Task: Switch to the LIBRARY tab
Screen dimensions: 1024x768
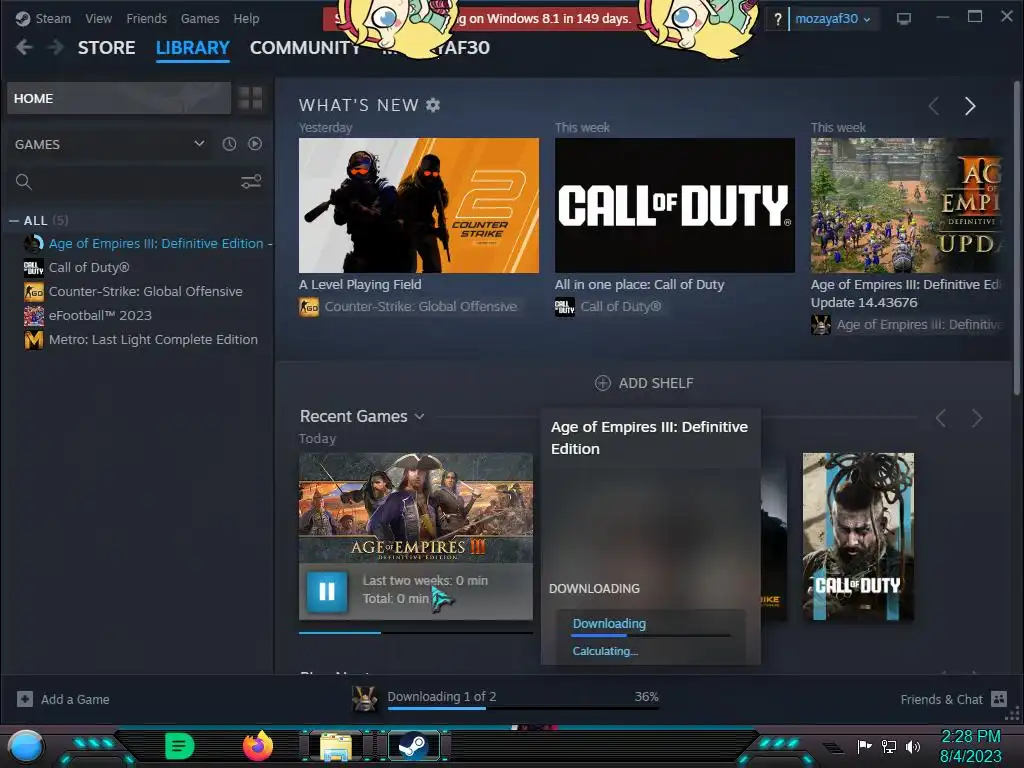Action: click(193, 48)
